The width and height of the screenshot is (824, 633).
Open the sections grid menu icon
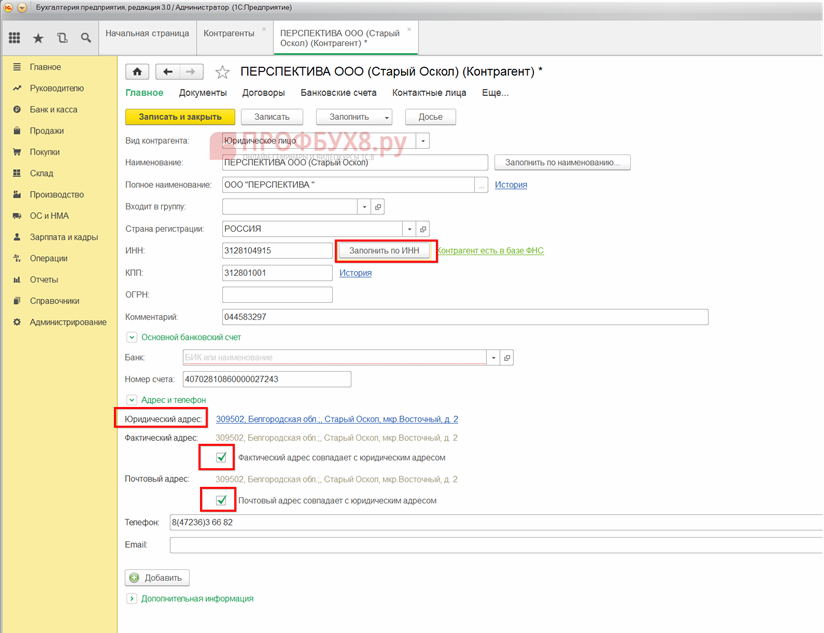point(14,38)
